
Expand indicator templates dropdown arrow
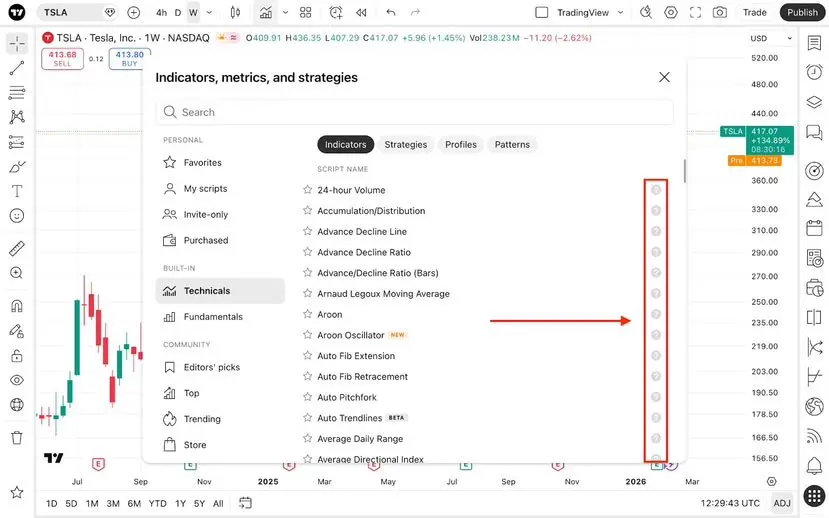click(x=285, y=13)
